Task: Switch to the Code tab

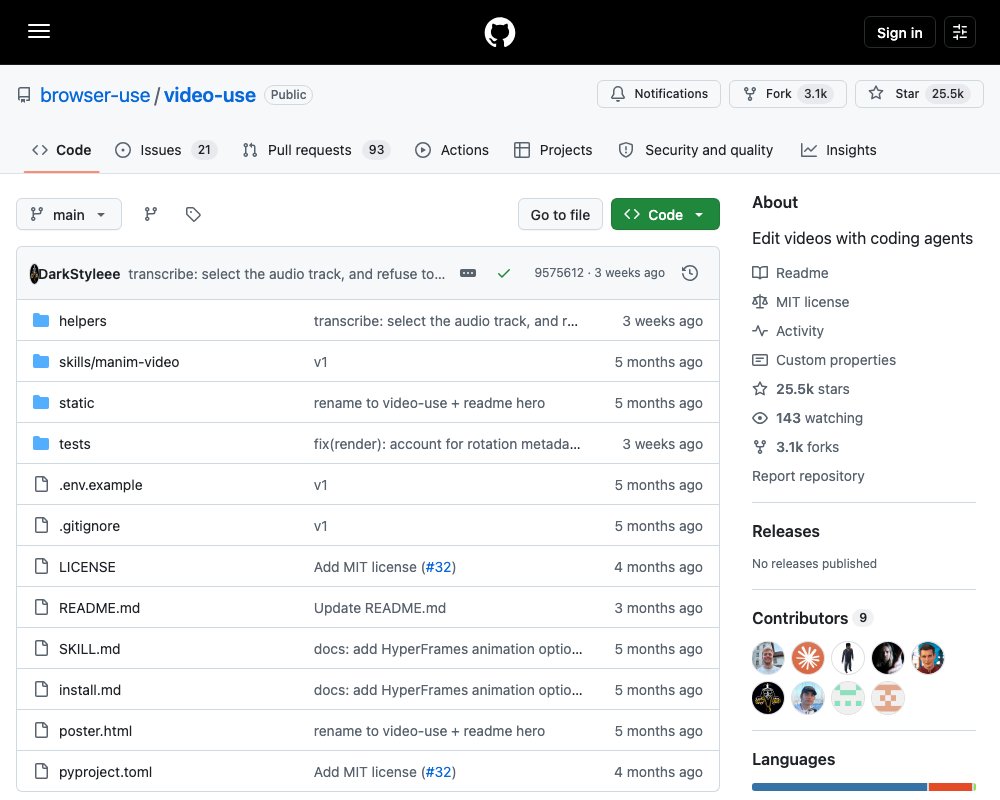Action: click(62, 150)
